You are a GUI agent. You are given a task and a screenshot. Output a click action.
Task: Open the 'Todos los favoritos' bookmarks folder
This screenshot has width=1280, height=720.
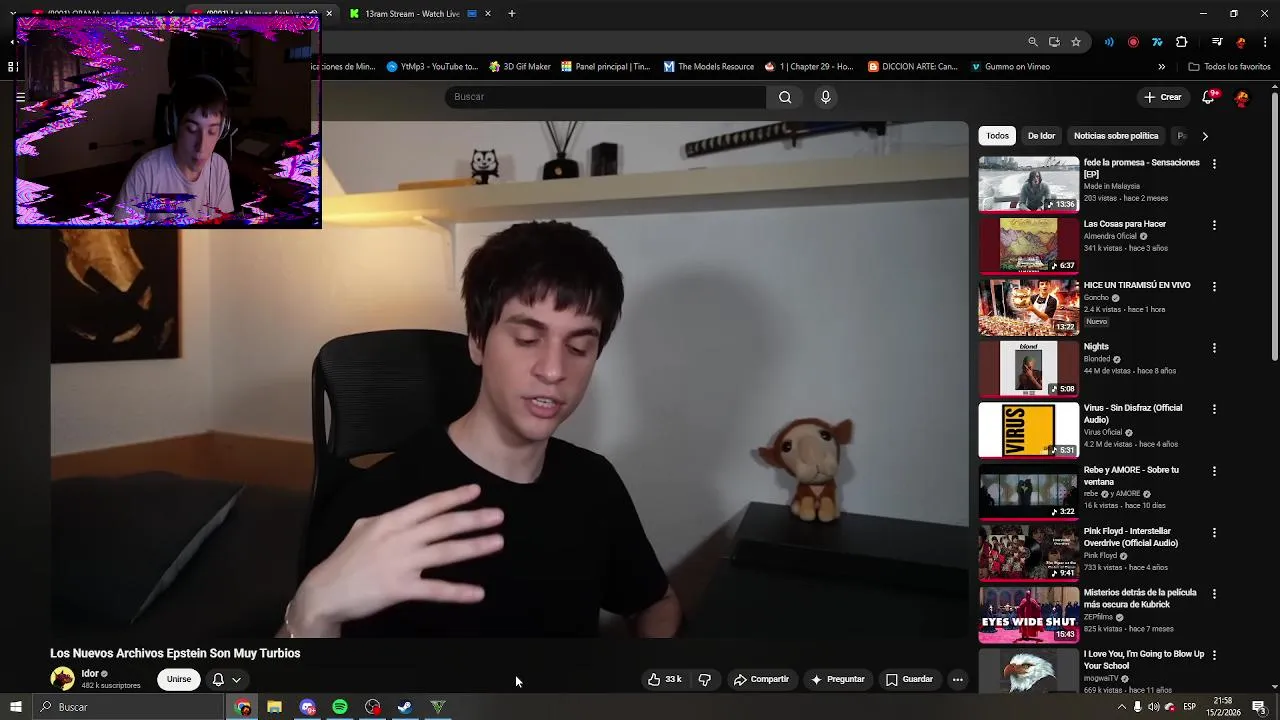(1229, 67)
